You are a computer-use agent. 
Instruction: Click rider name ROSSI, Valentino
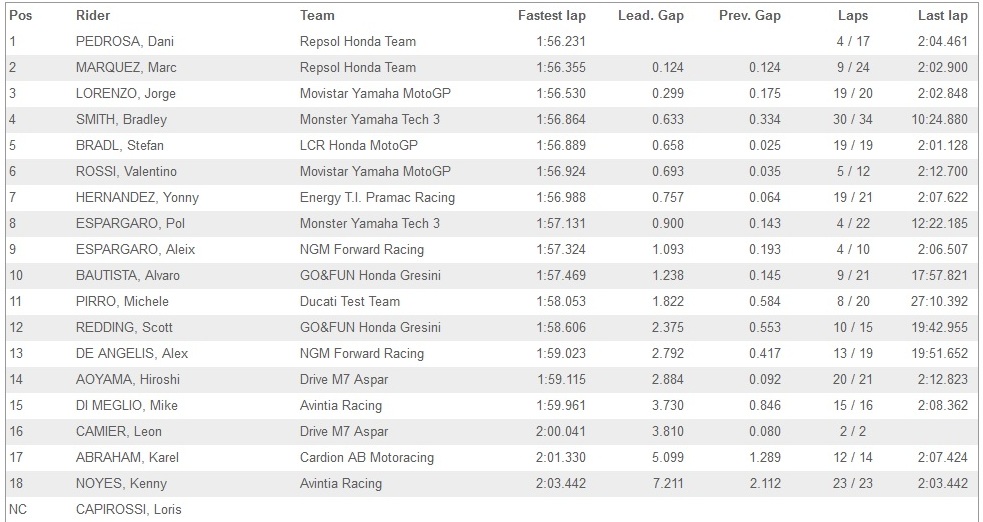pos(128,172)
